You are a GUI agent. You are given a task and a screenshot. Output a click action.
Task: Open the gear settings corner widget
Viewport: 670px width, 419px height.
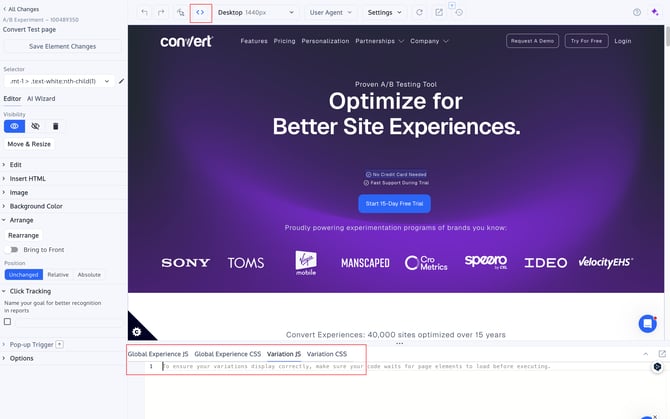[137, 331]
